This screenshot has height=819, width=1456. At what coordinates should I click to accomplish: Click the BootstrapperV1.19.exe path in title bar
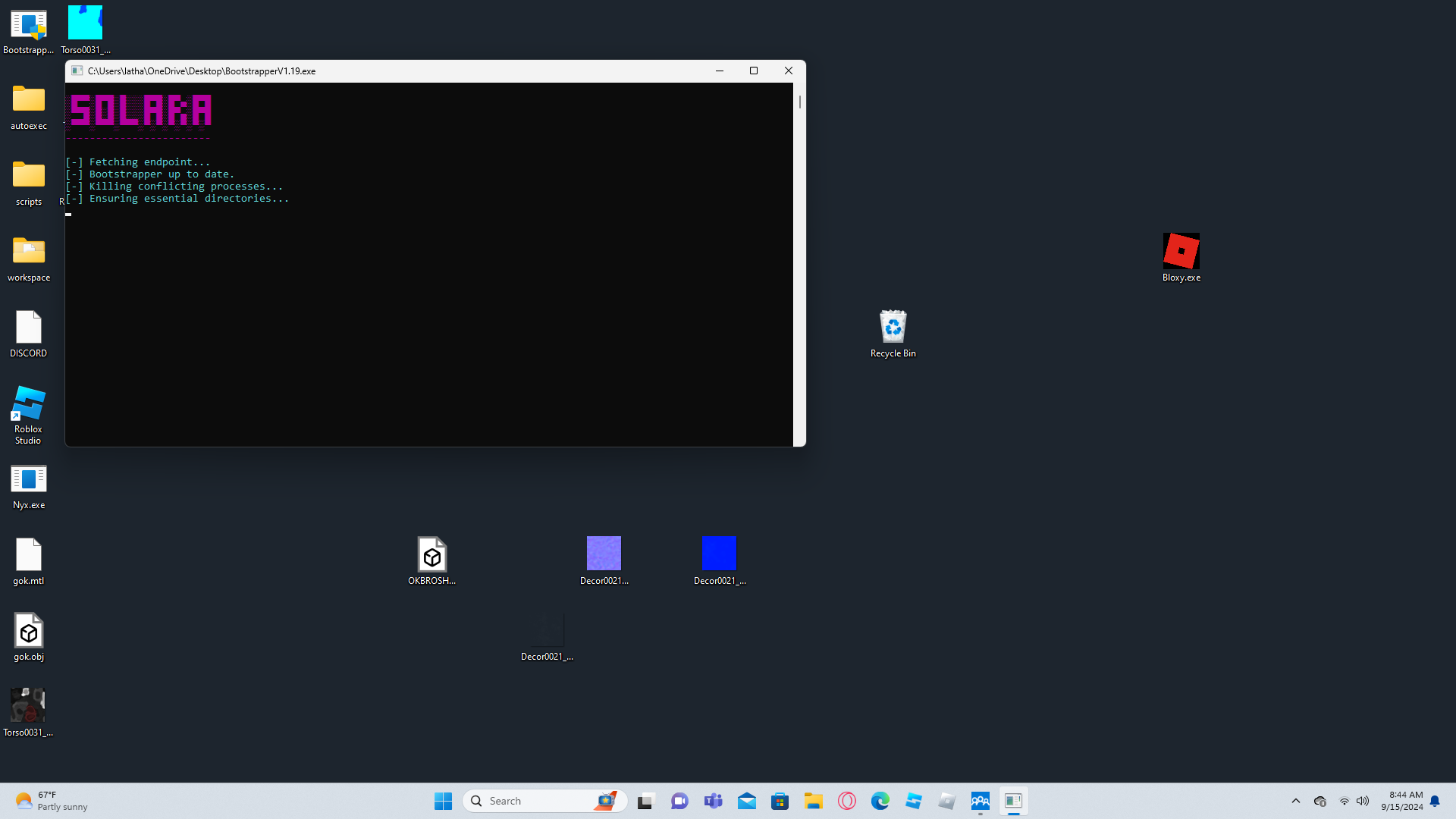point(202,71)
